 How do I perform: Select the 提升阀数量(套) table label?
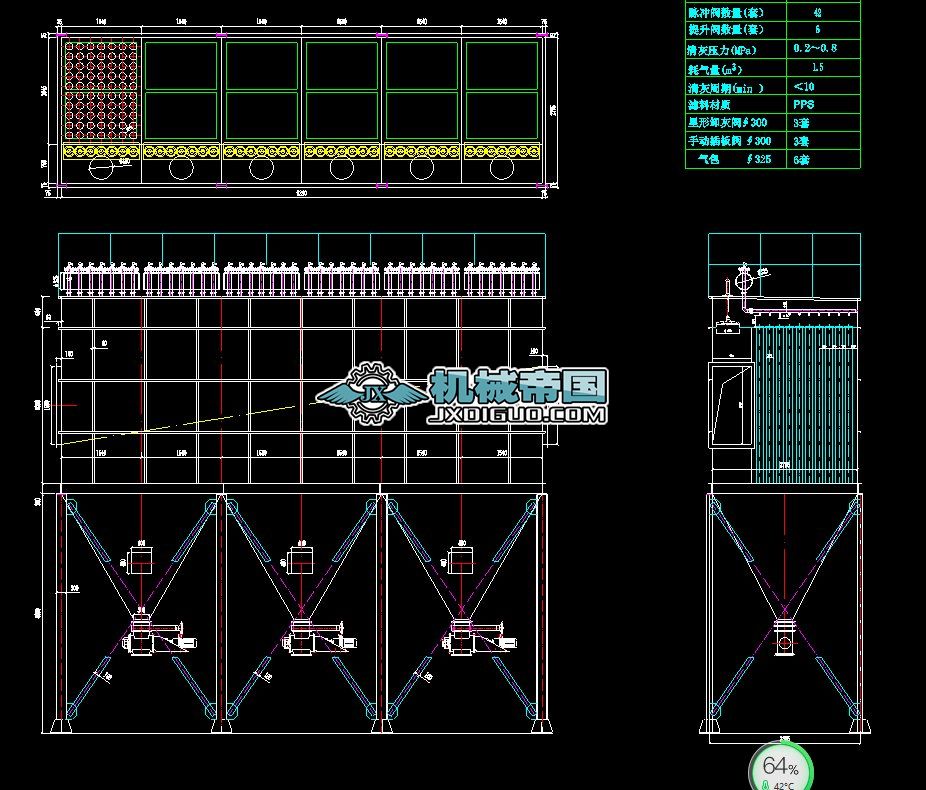(726, 30)
